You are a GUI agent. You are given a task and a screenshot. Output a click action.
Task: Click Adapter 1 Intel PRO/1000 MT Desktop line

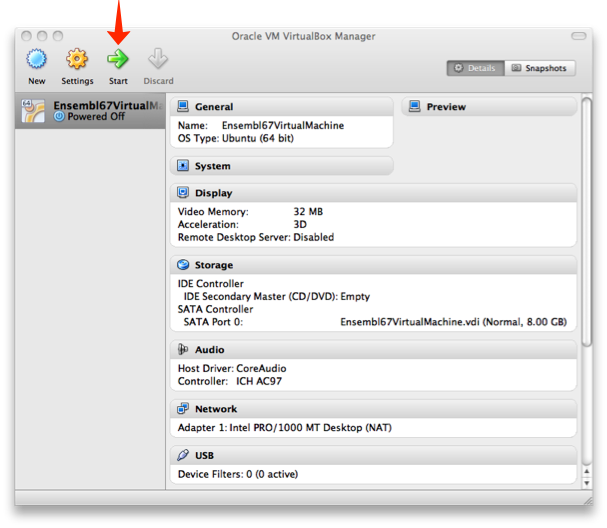285,427
